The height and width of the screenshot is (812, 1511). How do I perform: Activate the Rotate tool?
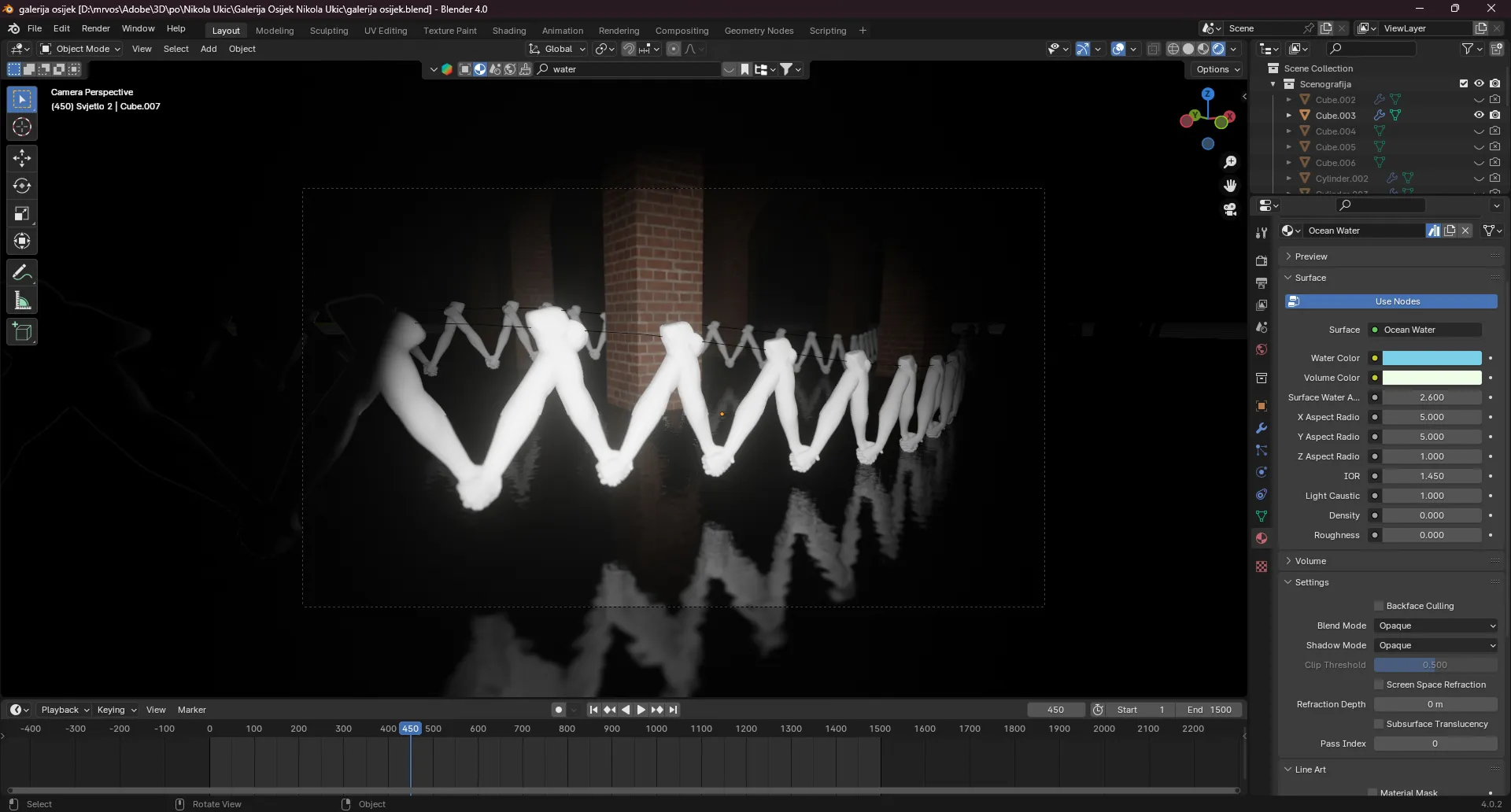coord(22,186)
